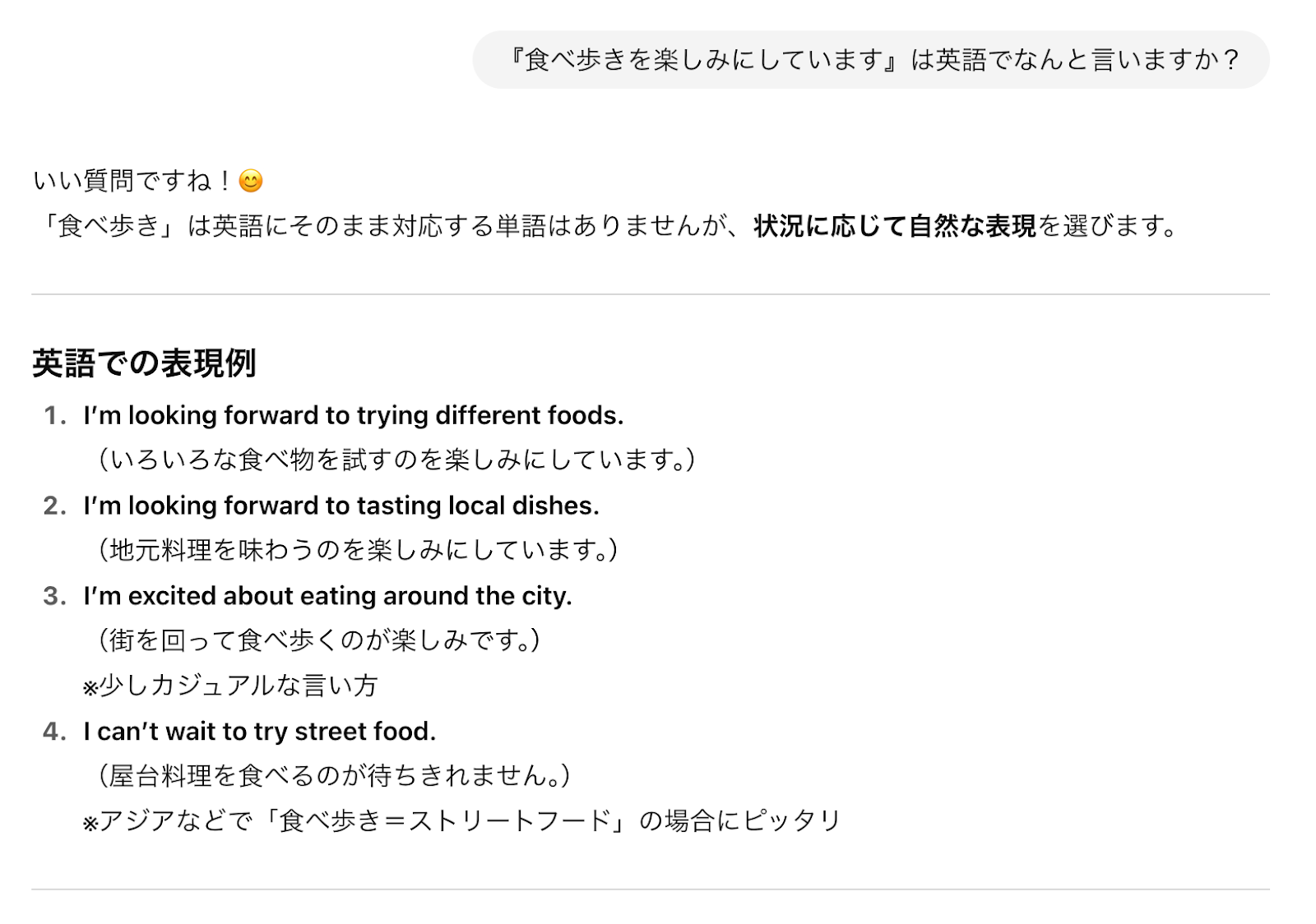Click the user's question bubble about 食べ歩き

(x=870, y=60)
